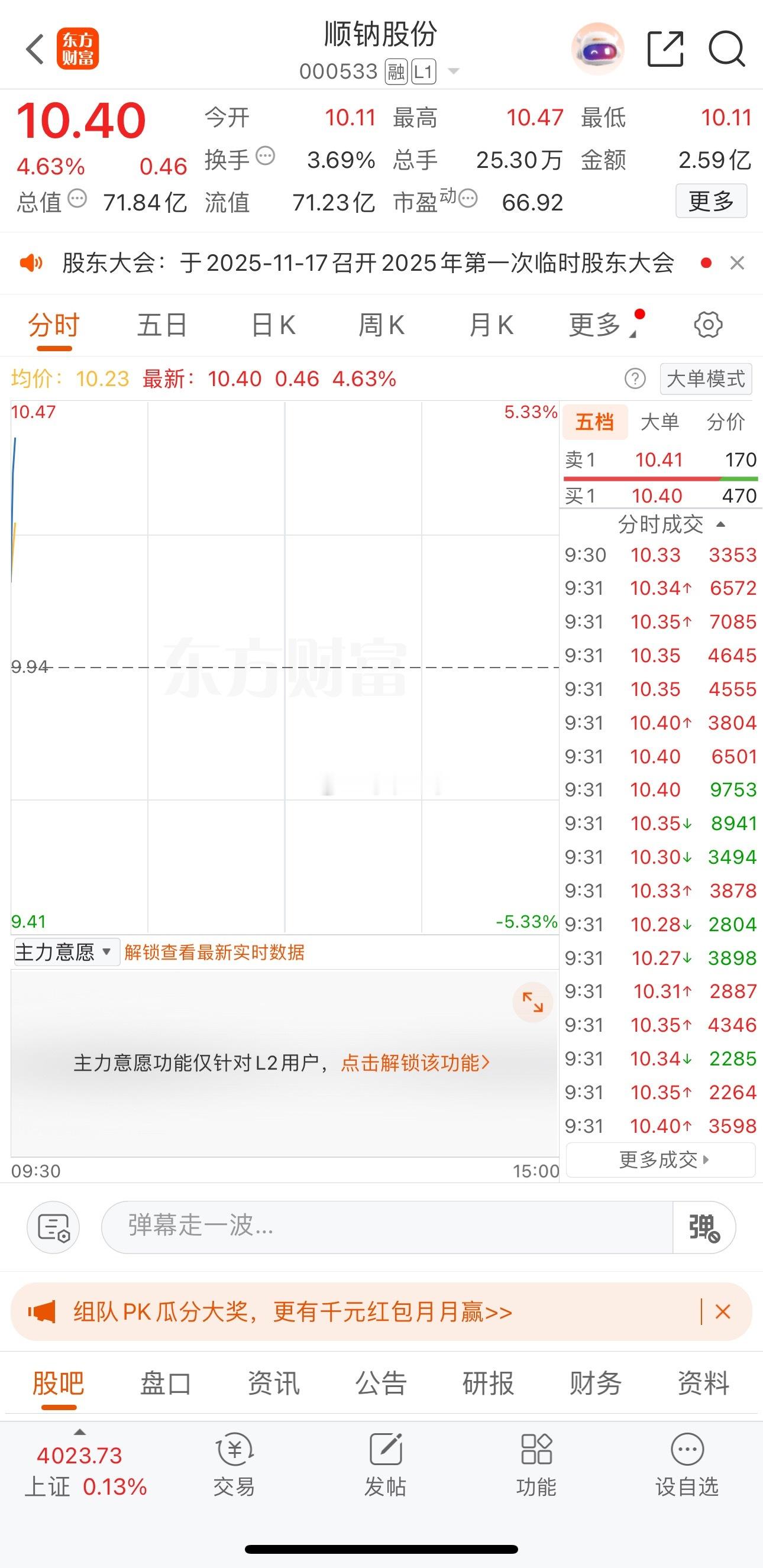This screenshot has height=1568, width=763.
Task: Toggle 大单模式 button
Action: click(x=706, y=378)
